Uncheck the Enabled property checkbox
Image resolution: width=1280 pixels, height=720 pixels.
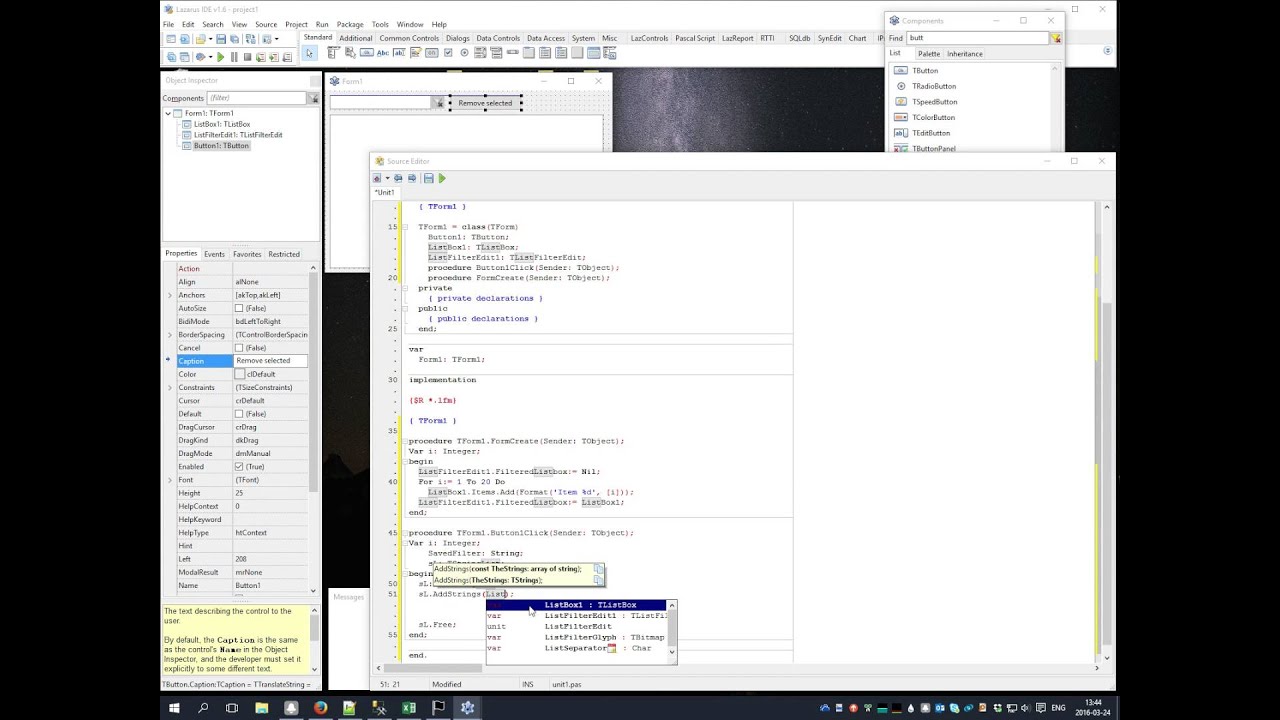click(239, 467)
